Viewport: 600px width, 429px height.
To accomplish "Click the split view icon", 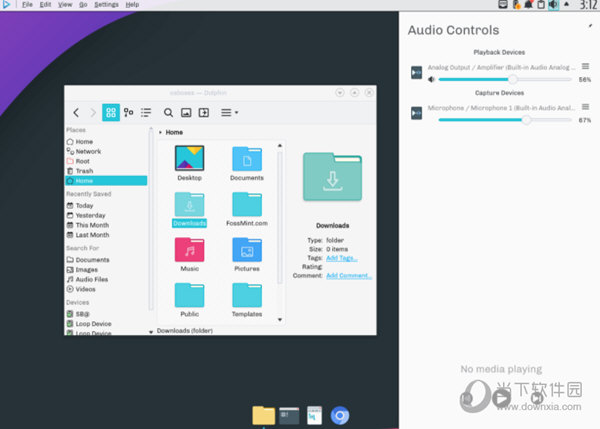I will click(204, 113).
